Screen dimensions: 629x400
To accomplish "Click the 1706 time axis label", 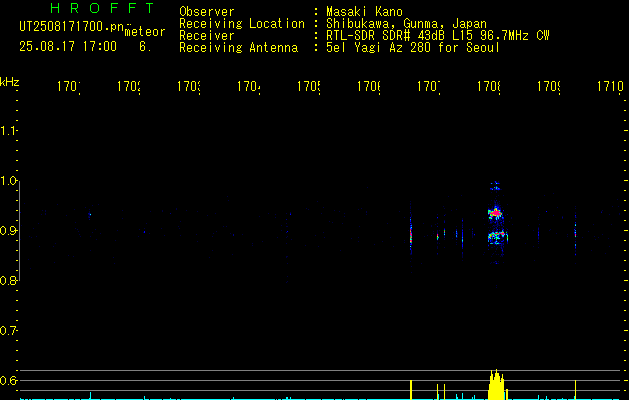I will coord(369,87).
